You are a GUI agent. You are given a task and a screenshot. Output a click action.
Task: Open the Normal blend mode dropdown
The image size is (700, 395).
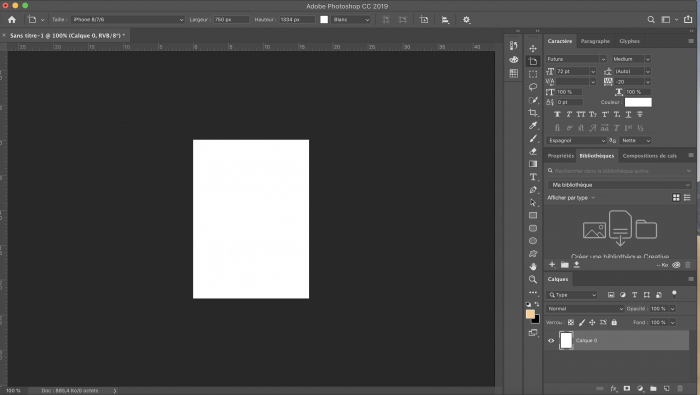[585, 309]
